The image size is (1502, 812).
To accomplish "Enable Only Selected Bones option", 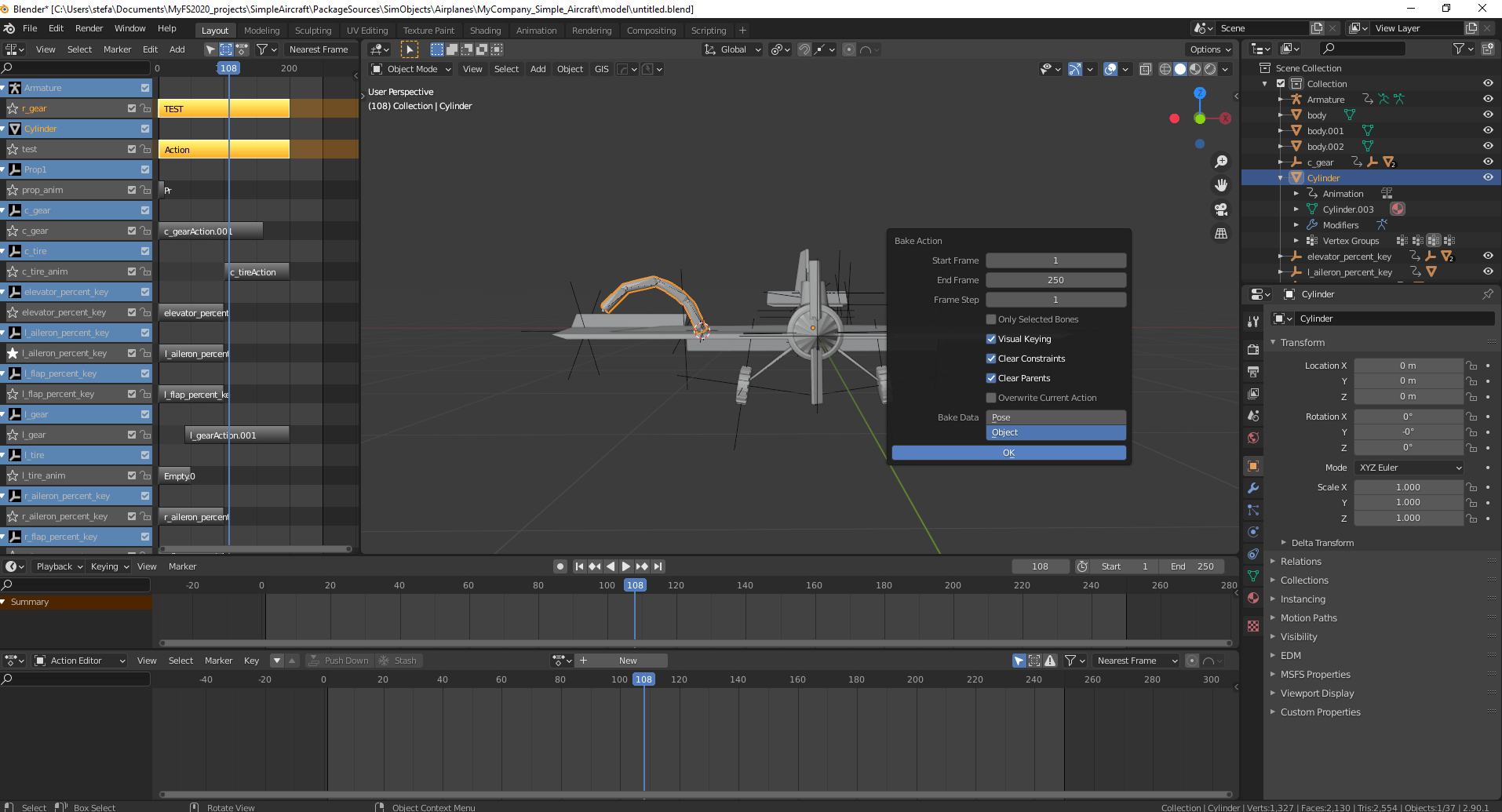I will pyautogui.click(x=991, y=319).
